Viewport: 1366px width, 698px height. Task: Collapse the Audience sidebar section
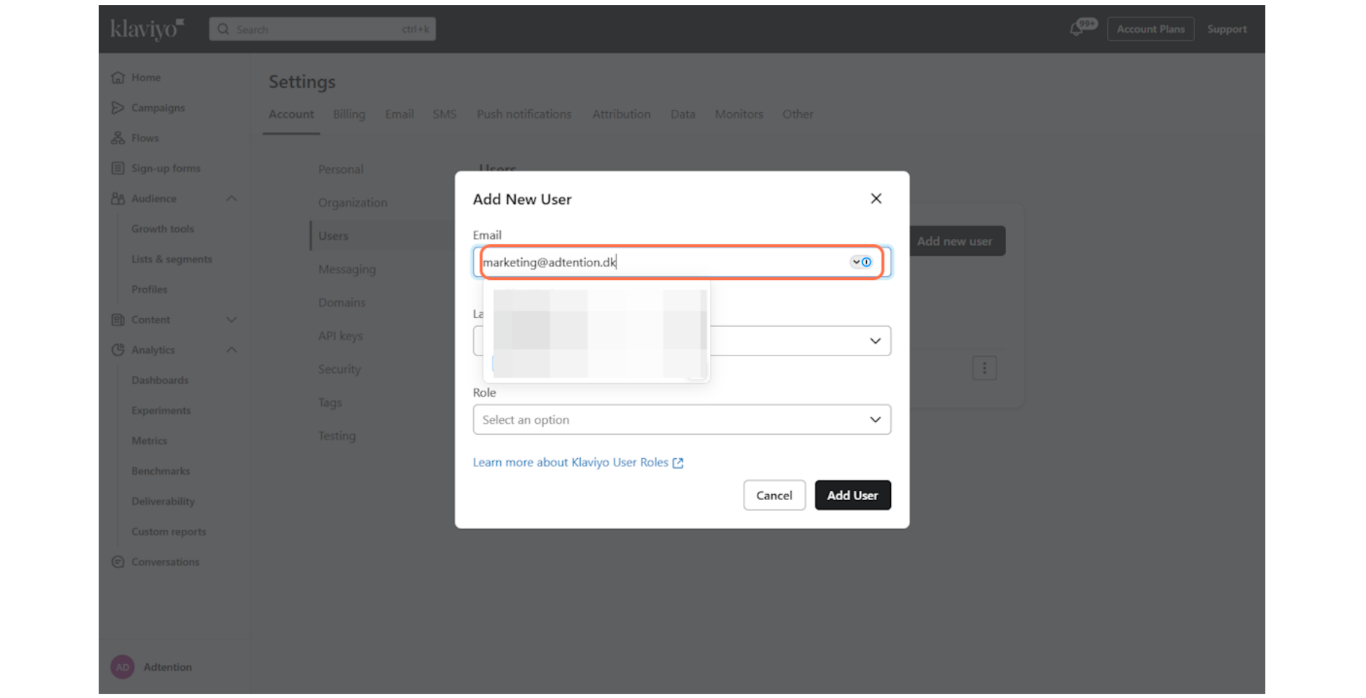231,199
